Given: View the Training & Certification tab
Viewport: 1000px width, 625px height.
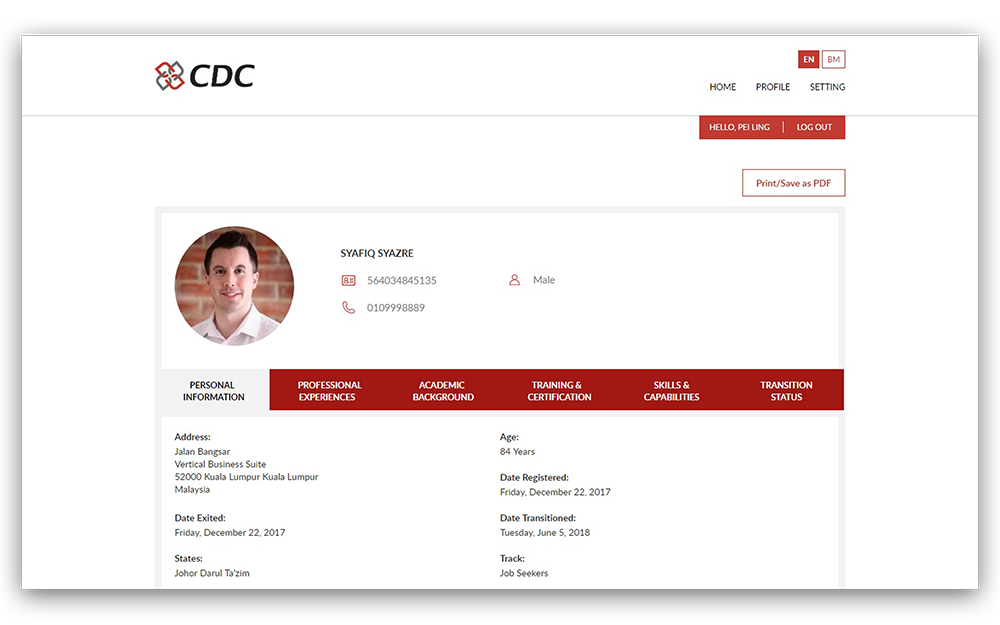Looking at the screenshot, I should 558,391.
